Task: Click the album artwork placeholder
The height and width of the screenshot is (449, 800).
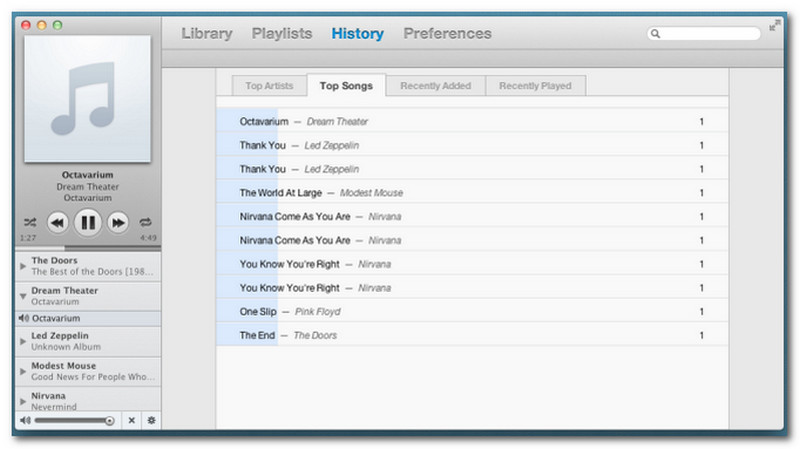Action: pyautogui.click(x=87, y=99)
